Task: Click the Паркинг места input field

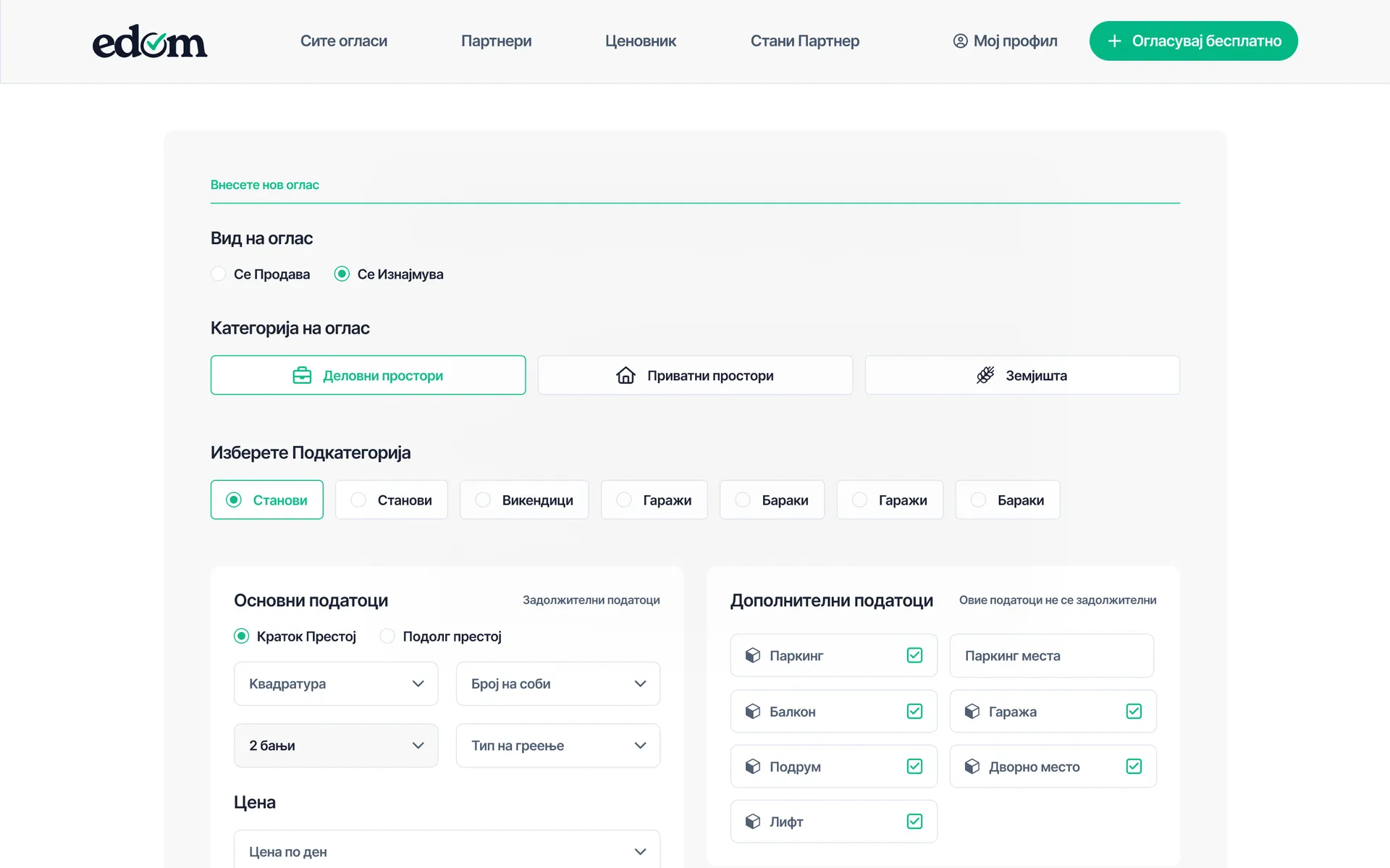Action: [x=1051, y=655]
